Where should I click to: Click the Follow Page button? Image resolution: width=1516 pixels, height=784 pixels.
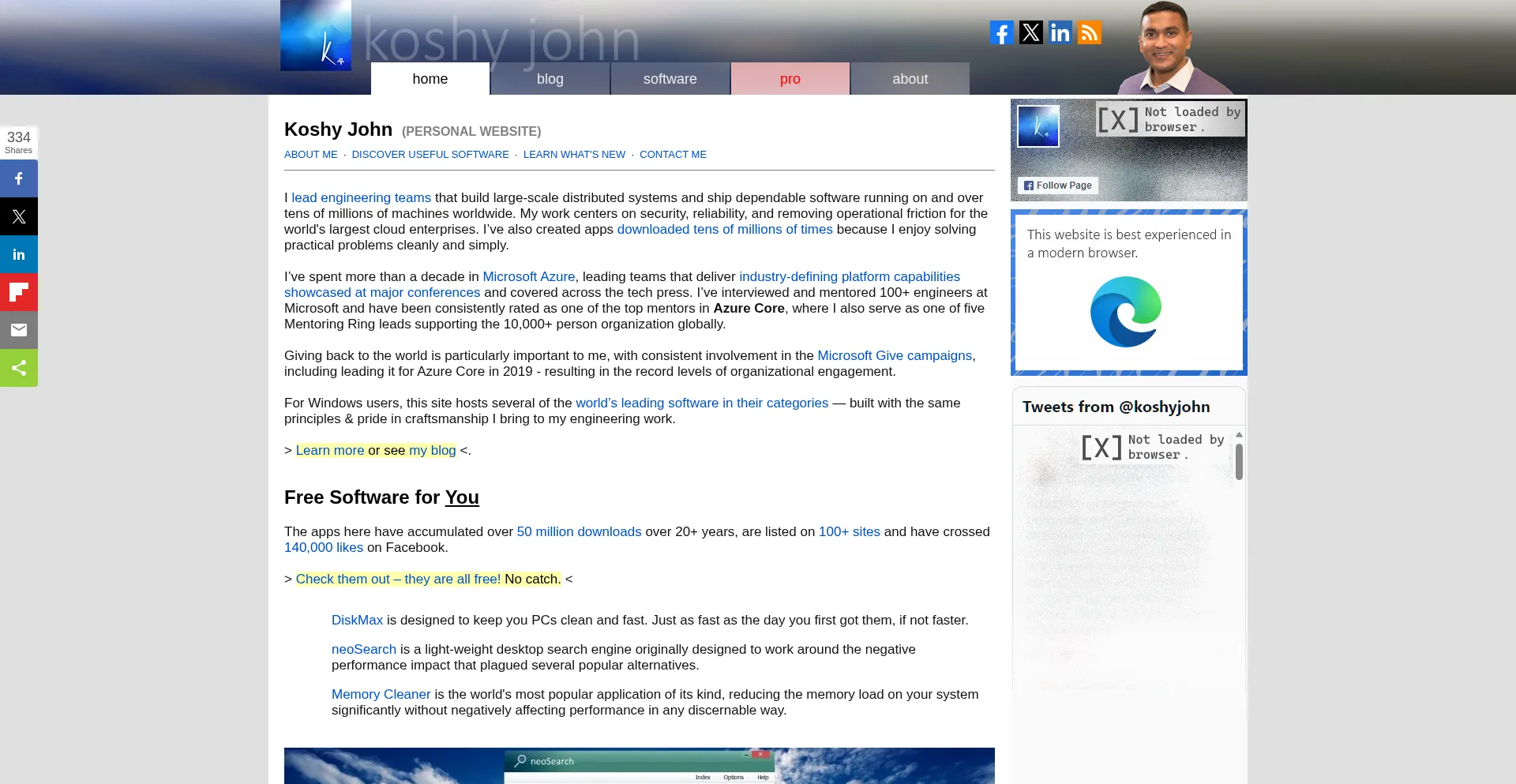(x=1058, y=186)
